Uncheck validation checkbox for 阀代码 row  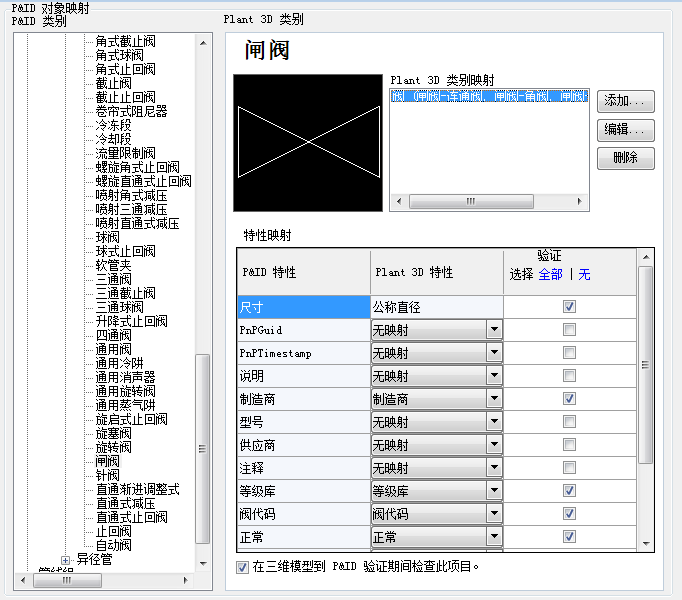click(x=569, y=514)
